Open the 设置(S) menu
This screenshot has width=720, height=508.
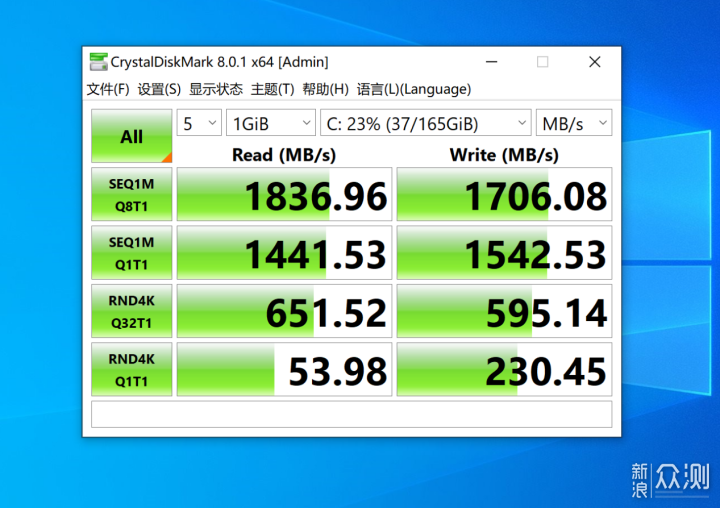[159, 89]
